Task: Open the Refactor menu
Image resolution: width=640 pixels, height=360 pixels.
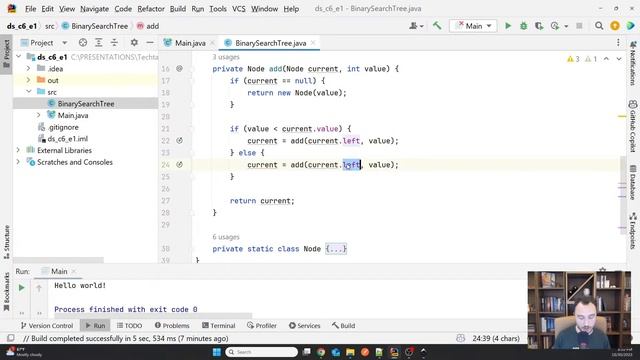Action: click(x=151, y=9)
